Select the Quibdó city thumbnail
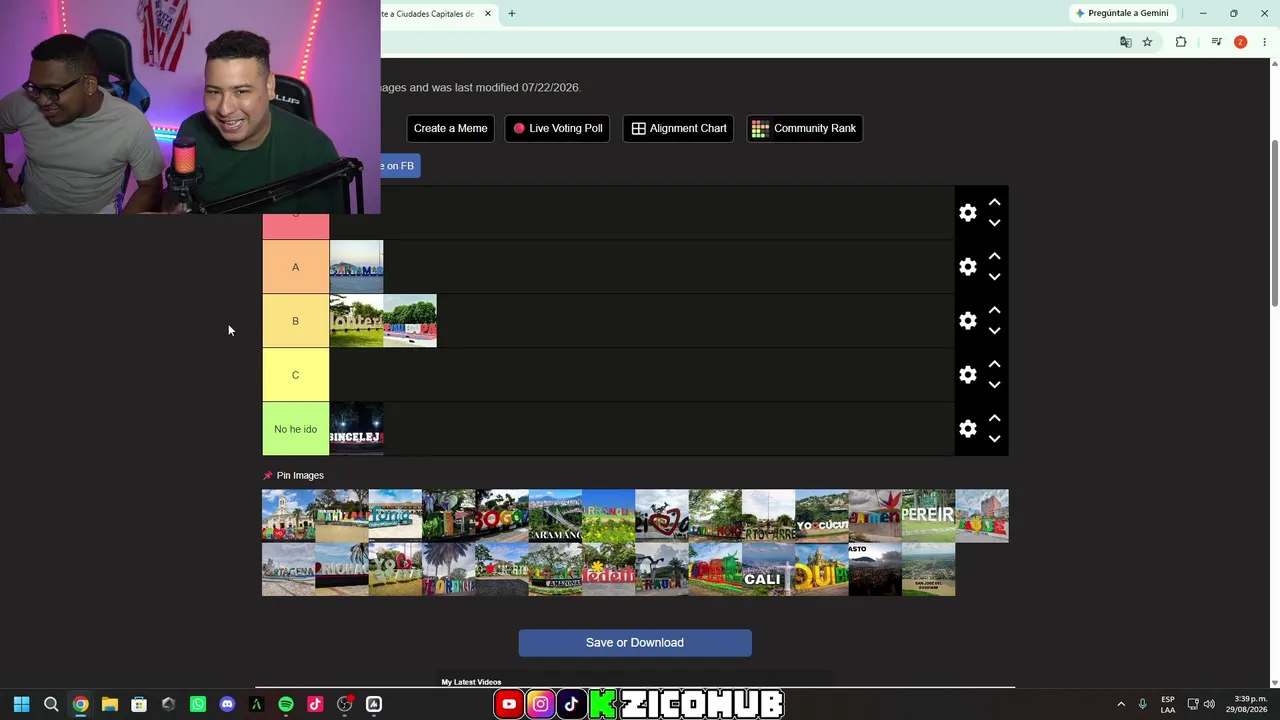Viewport: 1280px width, 720px height. point(822,570)
